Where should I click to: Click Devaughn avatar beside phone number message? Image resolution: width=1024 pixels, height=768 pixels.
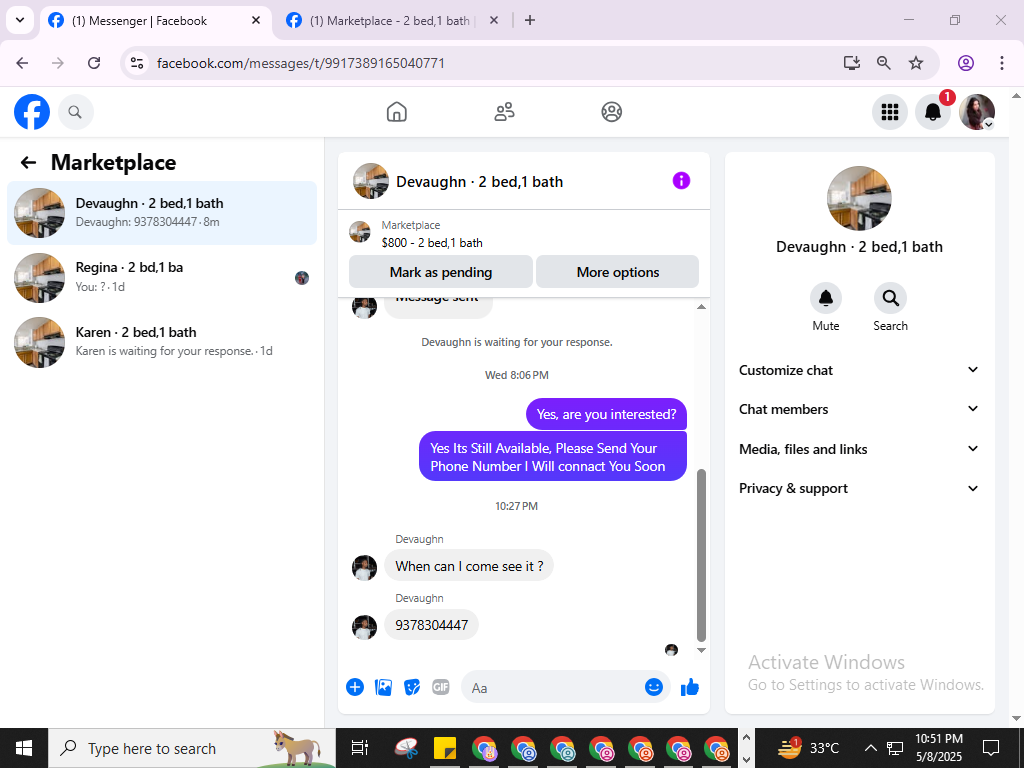[364, 627]
